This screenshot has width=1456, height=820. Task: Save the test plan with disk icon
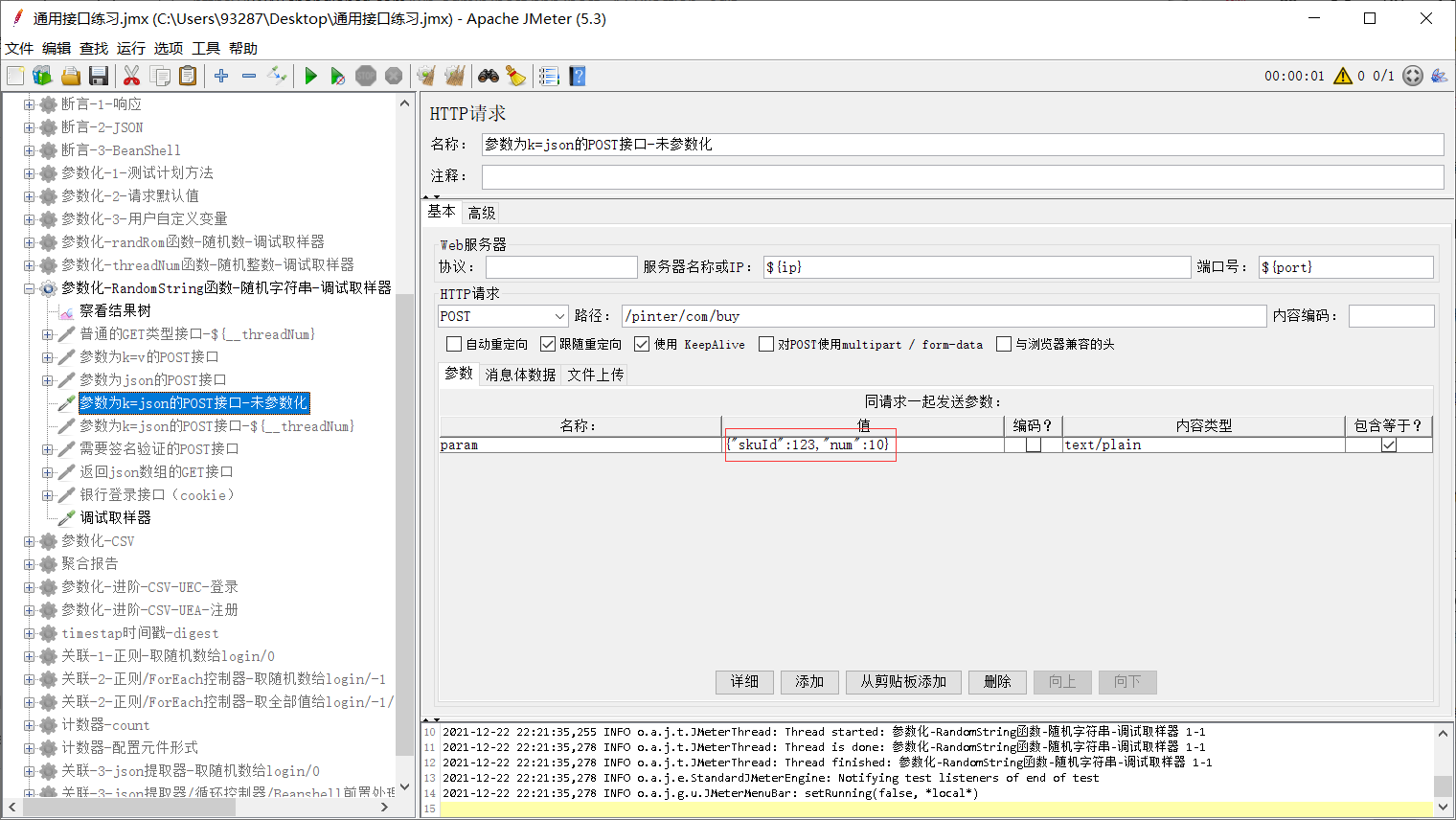coord(98,76)
